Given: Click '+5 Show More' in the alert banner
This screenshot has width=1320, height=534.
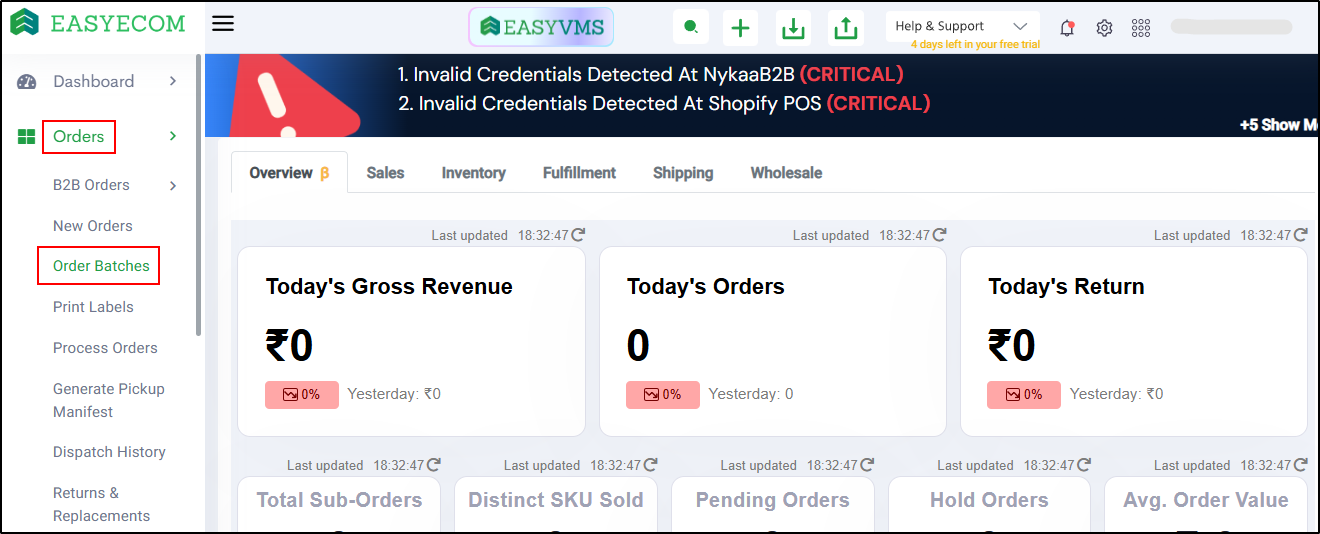Looking at the screenshot, I should (x=1279, y=125).
